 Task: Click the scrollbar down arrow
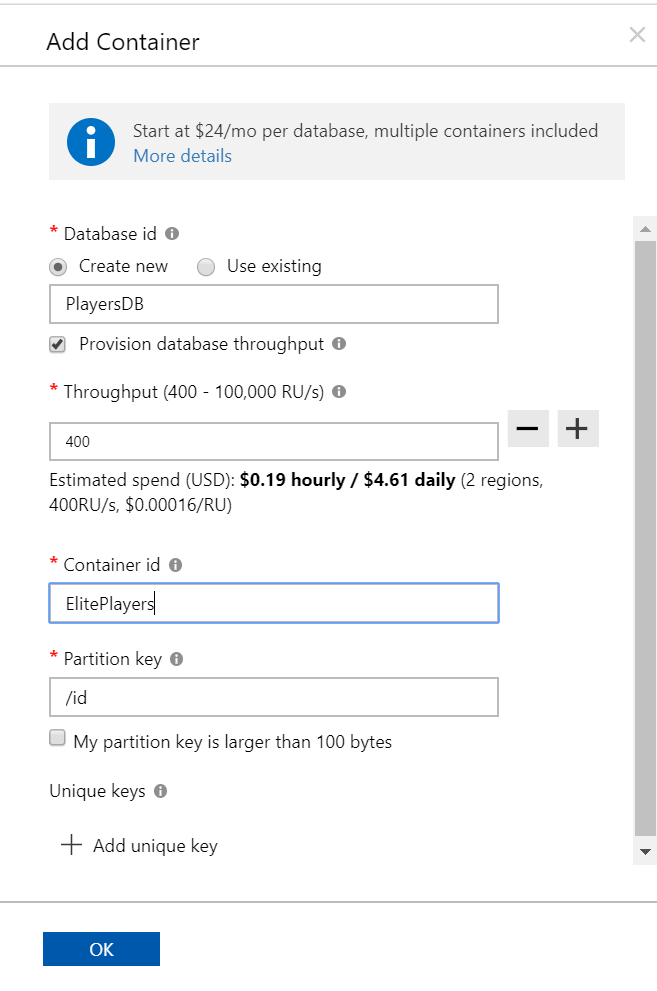pyautogui.click(x=645, y=851)
